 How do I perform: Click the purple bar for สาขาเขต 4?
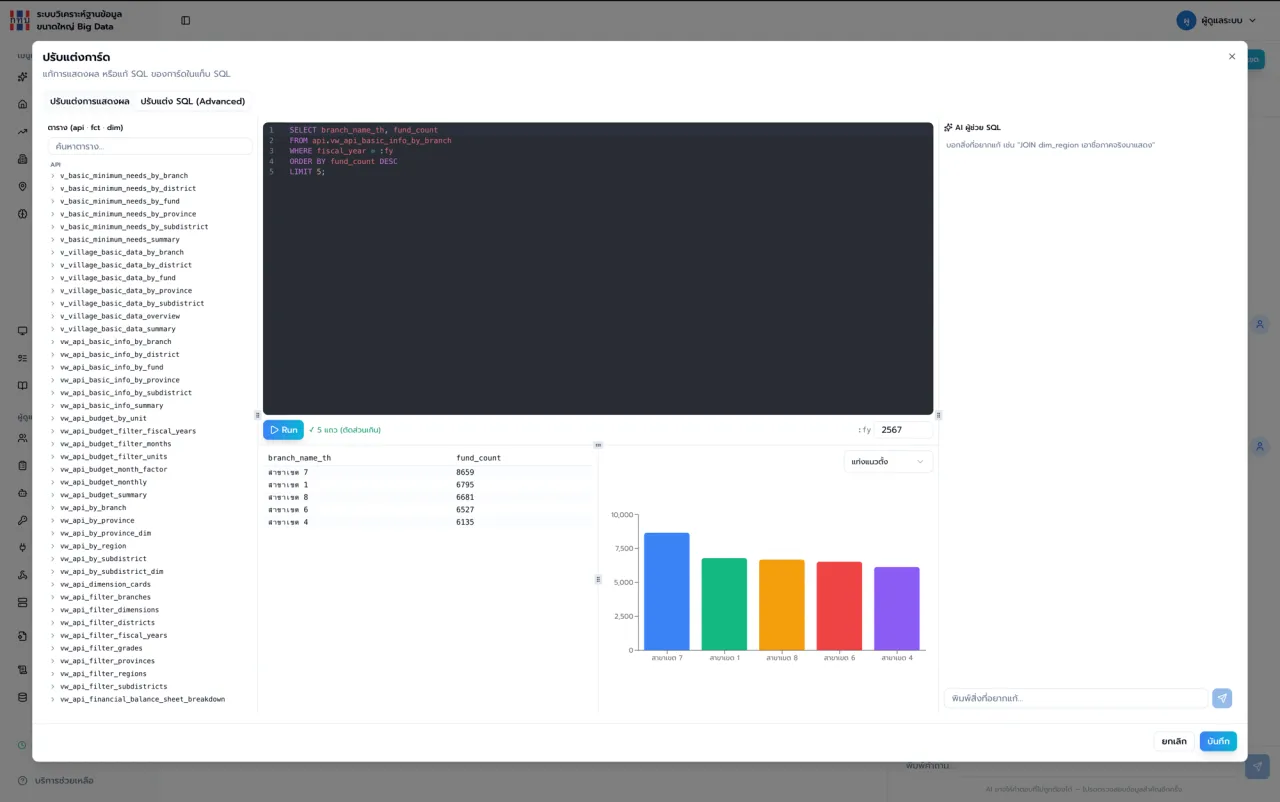click(x=897, y=609)
